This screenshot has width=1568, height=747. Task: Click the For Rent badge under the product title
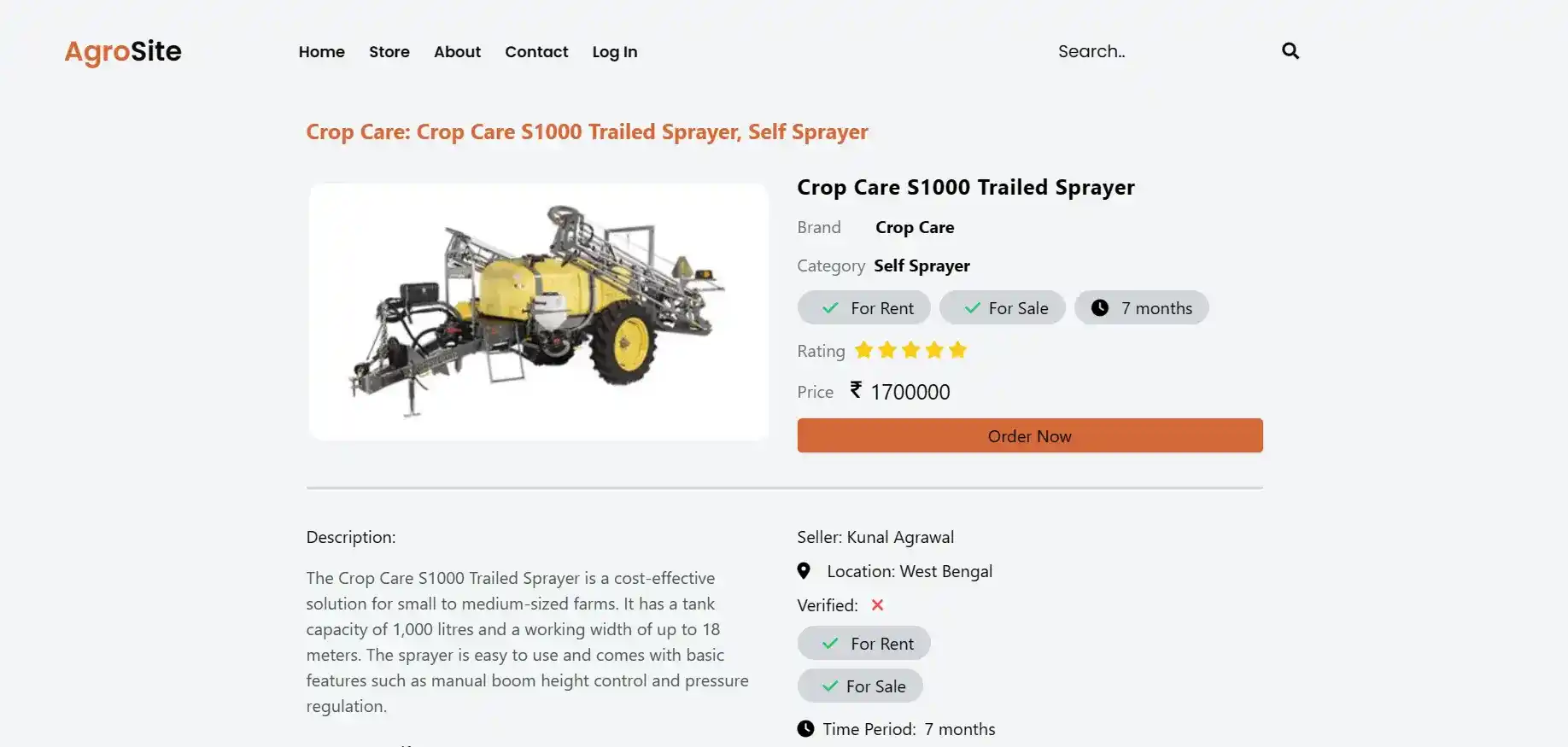(x=864, y=308)
